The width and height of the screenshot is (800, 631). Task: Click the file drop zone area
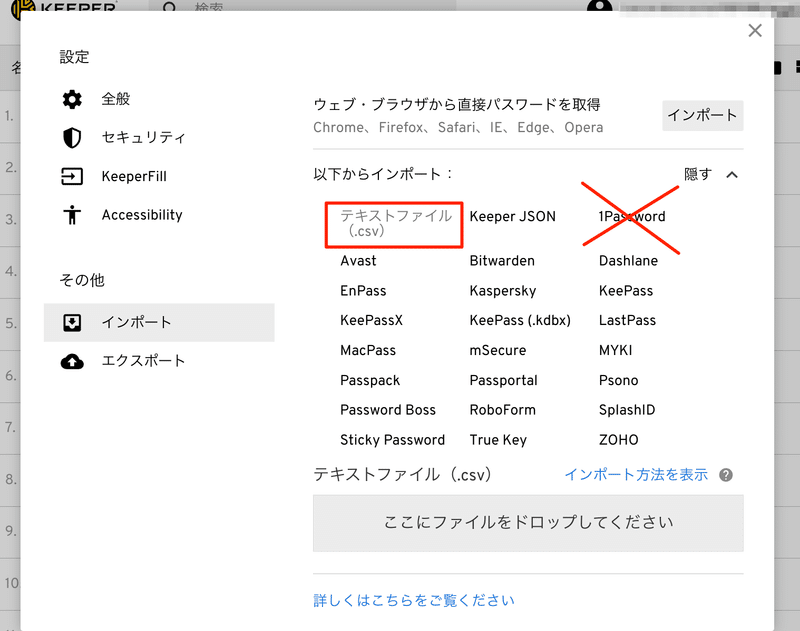528,523
